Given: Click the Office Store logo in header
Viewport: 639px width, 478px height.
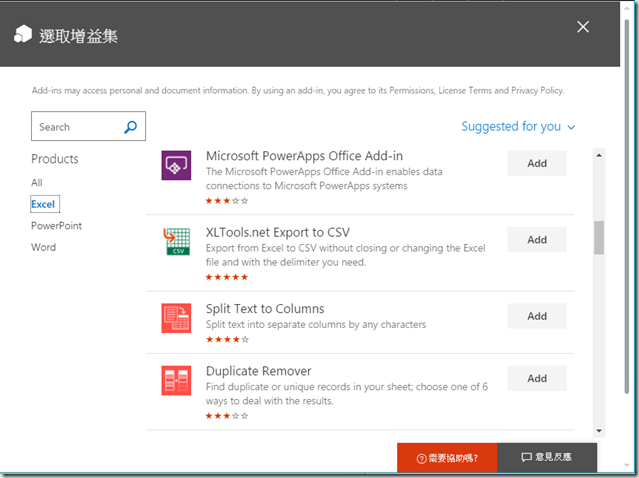Looking at the screenshot, I should pyautogui.click(x=22, y=35).
